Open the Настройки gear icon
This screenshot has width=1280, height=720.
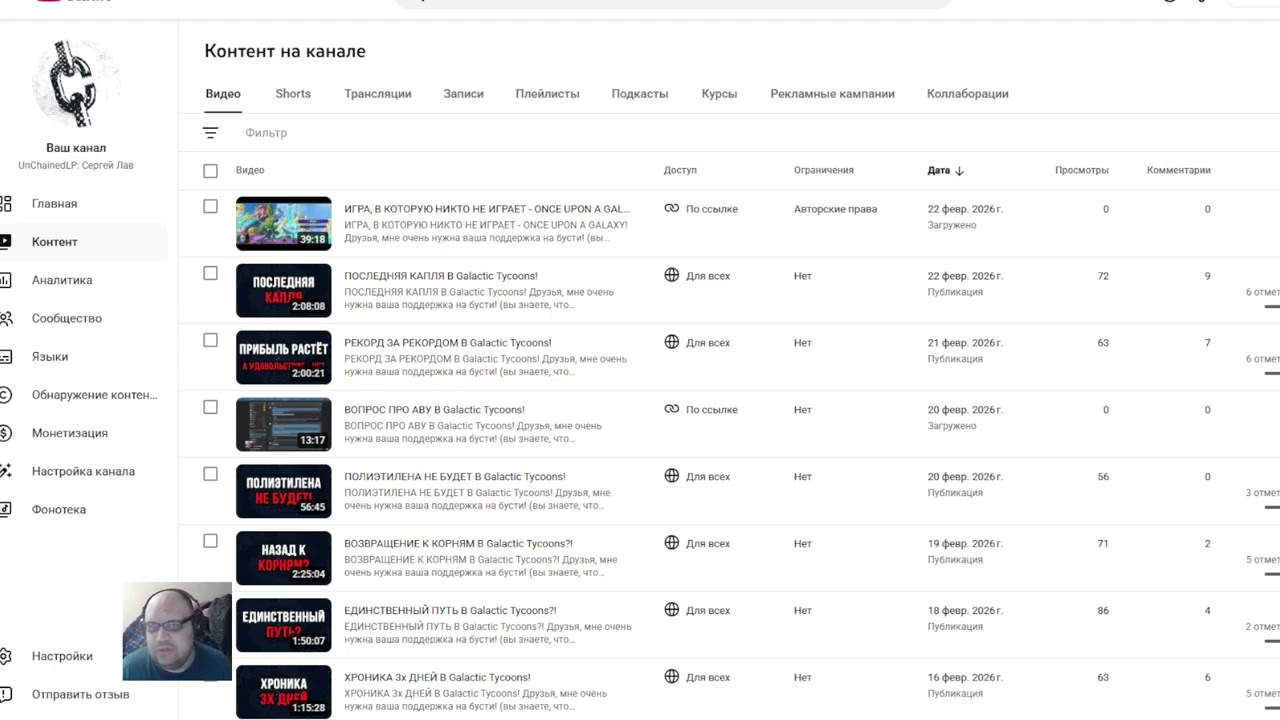point(5,656)
